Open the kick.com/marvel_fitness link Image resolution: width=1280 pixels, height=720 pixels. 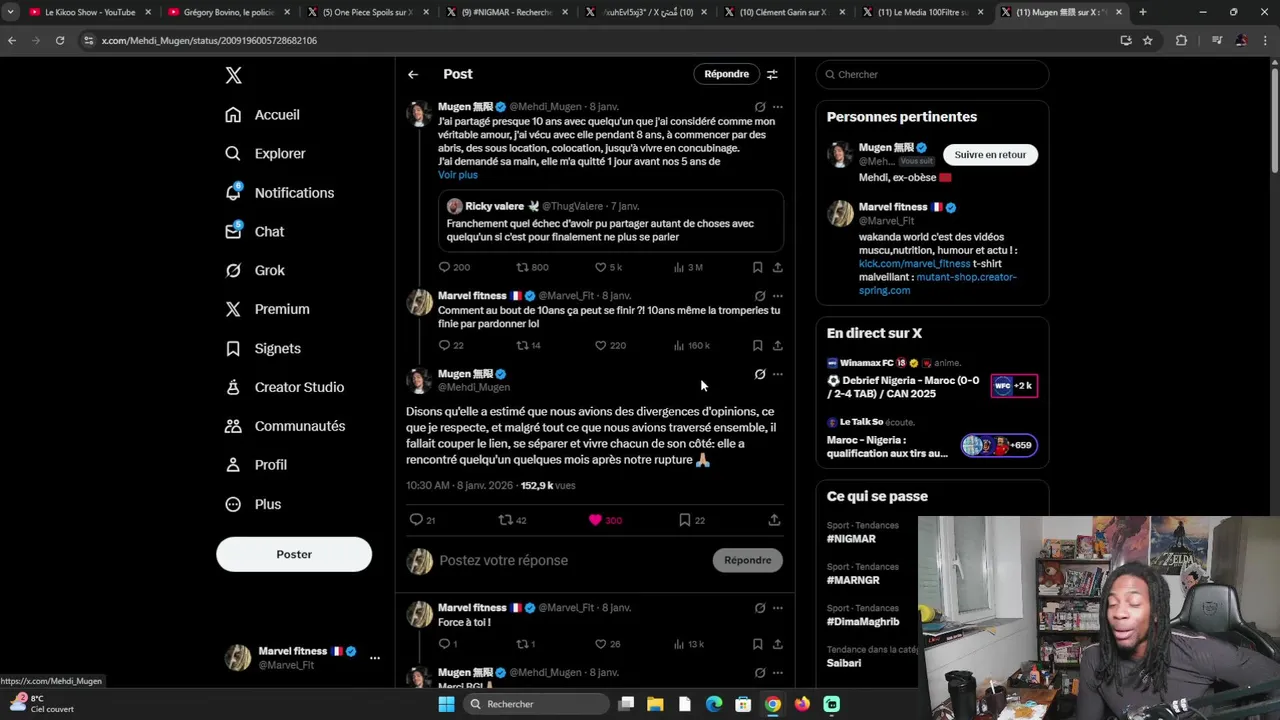(x=914, y=264)
